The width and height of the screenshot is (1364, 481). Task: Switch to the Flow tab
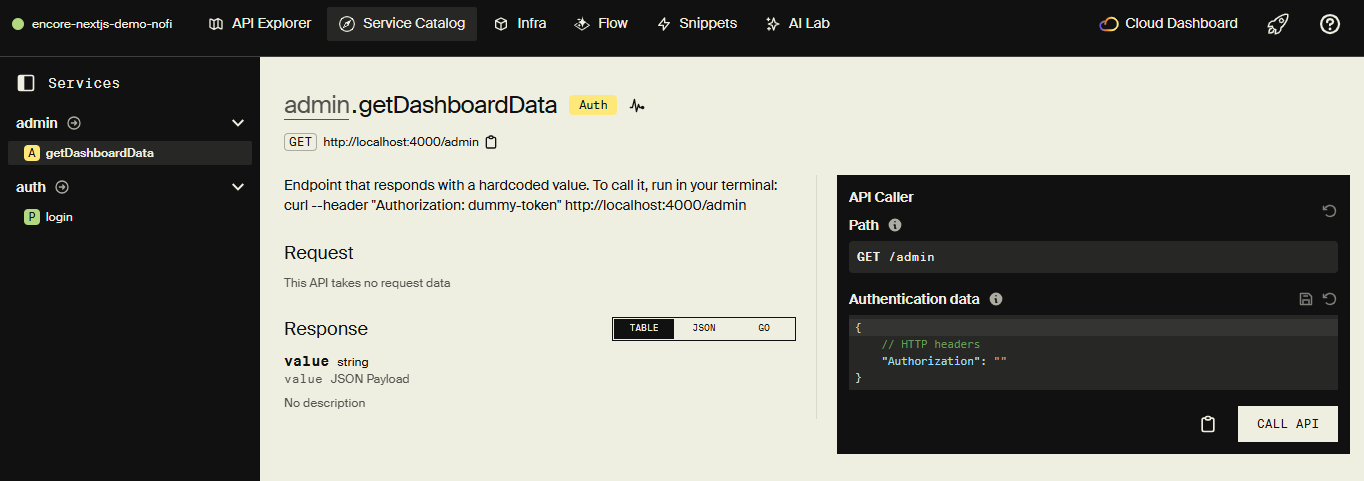[x=602, y=23]
